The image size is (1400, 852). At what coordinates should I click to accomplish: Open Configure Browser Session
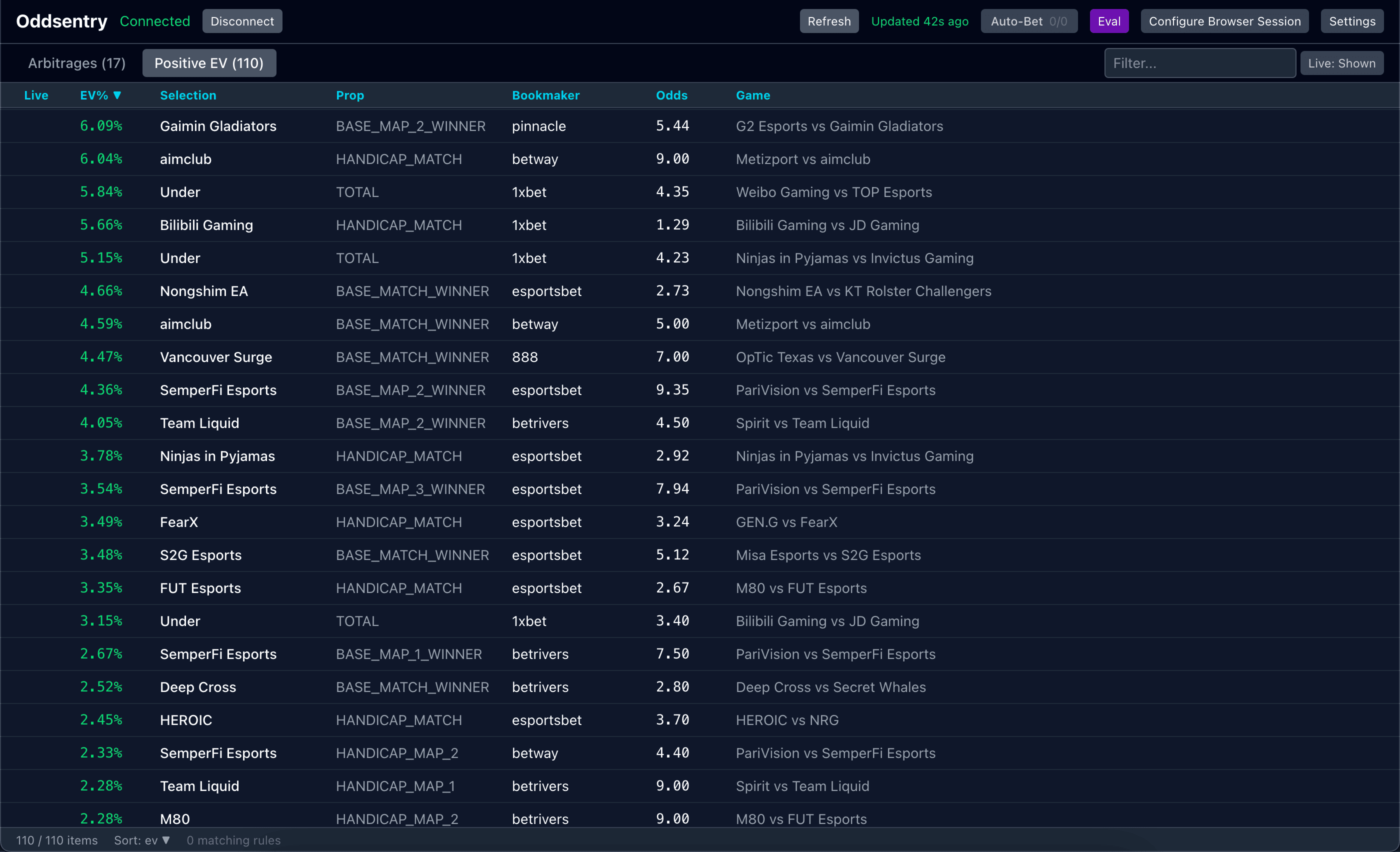pos(1224,21)
